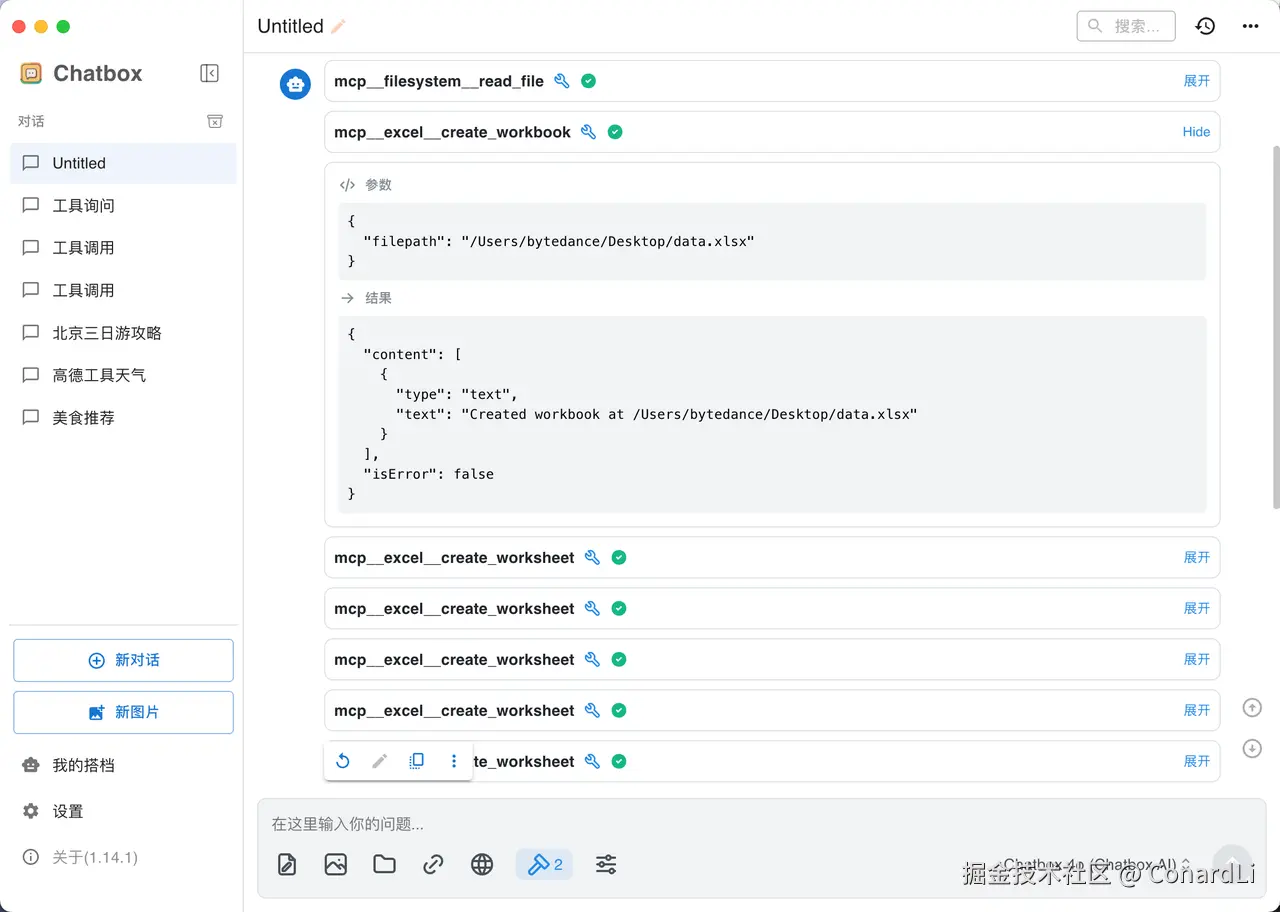
Task: Open conversation settings sliders icon
Action: [x=606, y=865]
